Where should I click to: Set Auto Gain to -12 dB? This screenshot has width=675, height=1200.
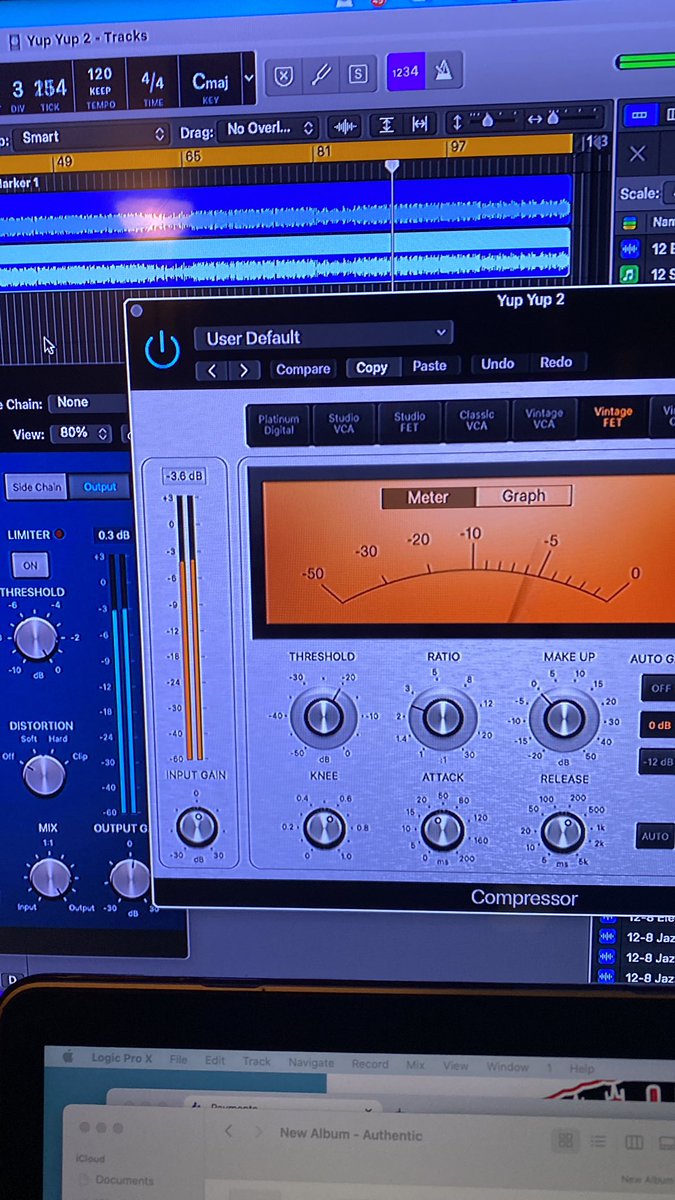click(657, 762)
